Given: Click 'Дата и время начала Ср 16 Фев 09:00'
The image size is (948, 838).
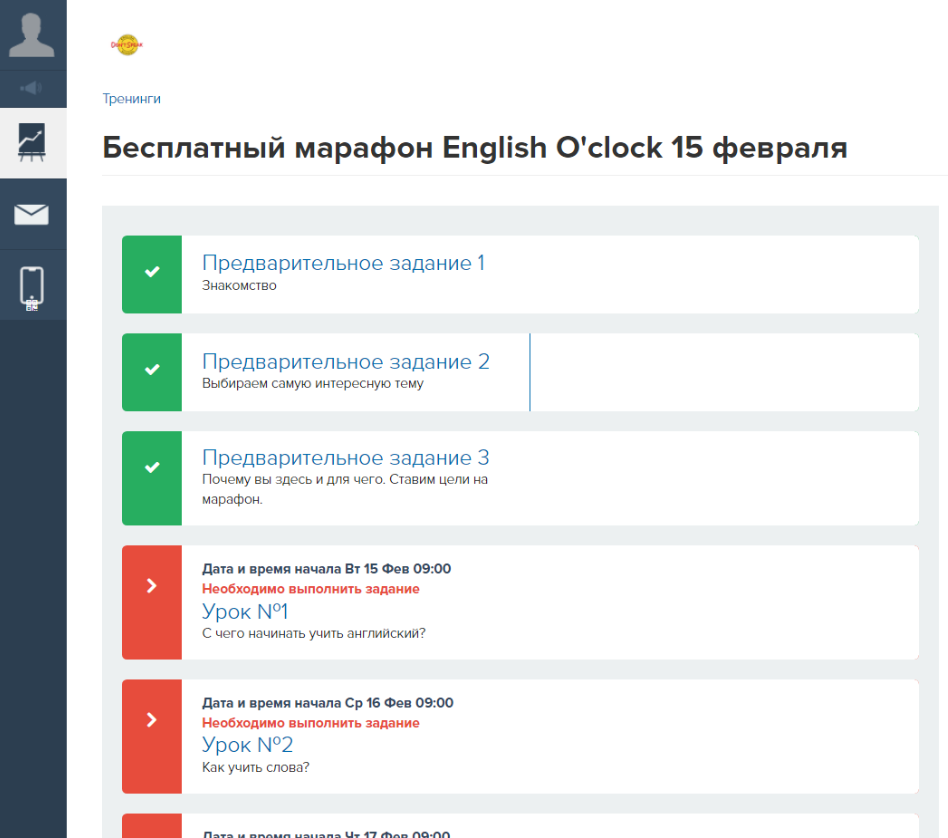Looking at the screenshot, I should click(328, 703).
